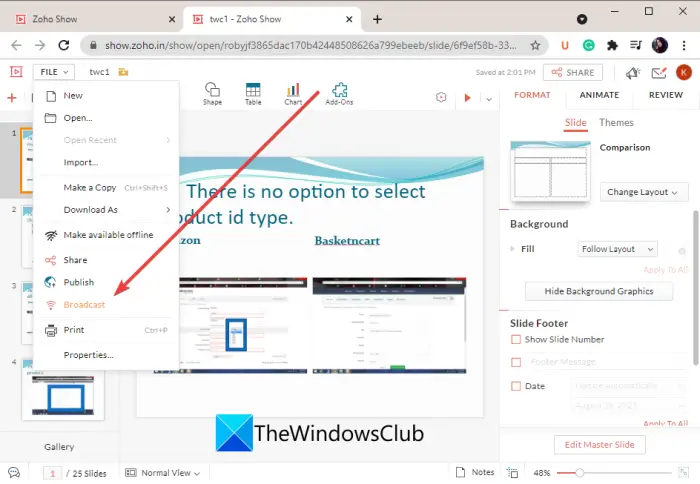Image resolution: width=700 pixels, height=484 pixels.
Task: Open the Change Layout dropdown
Action: point(644,192)
